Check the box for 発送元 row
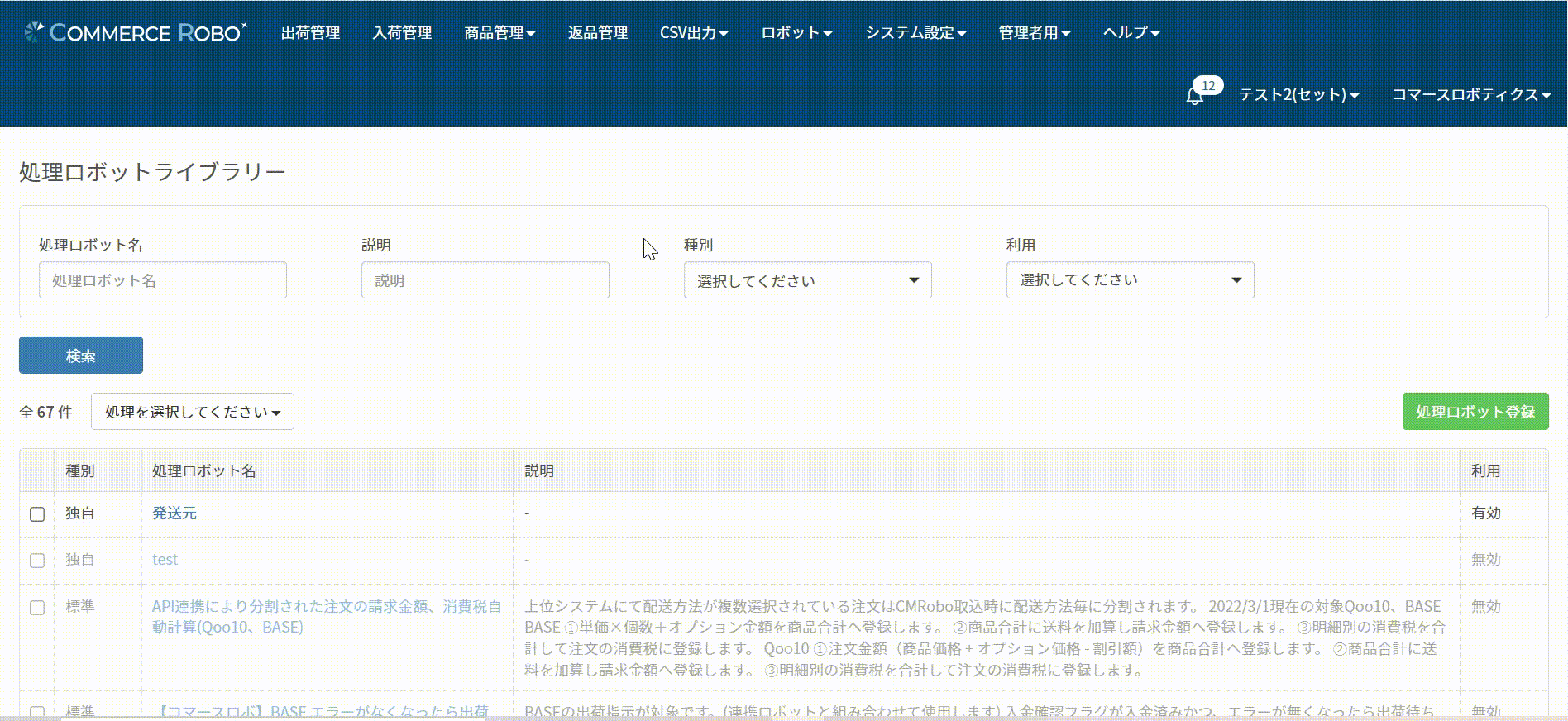The image size is (1568, 721). [37, 514]
